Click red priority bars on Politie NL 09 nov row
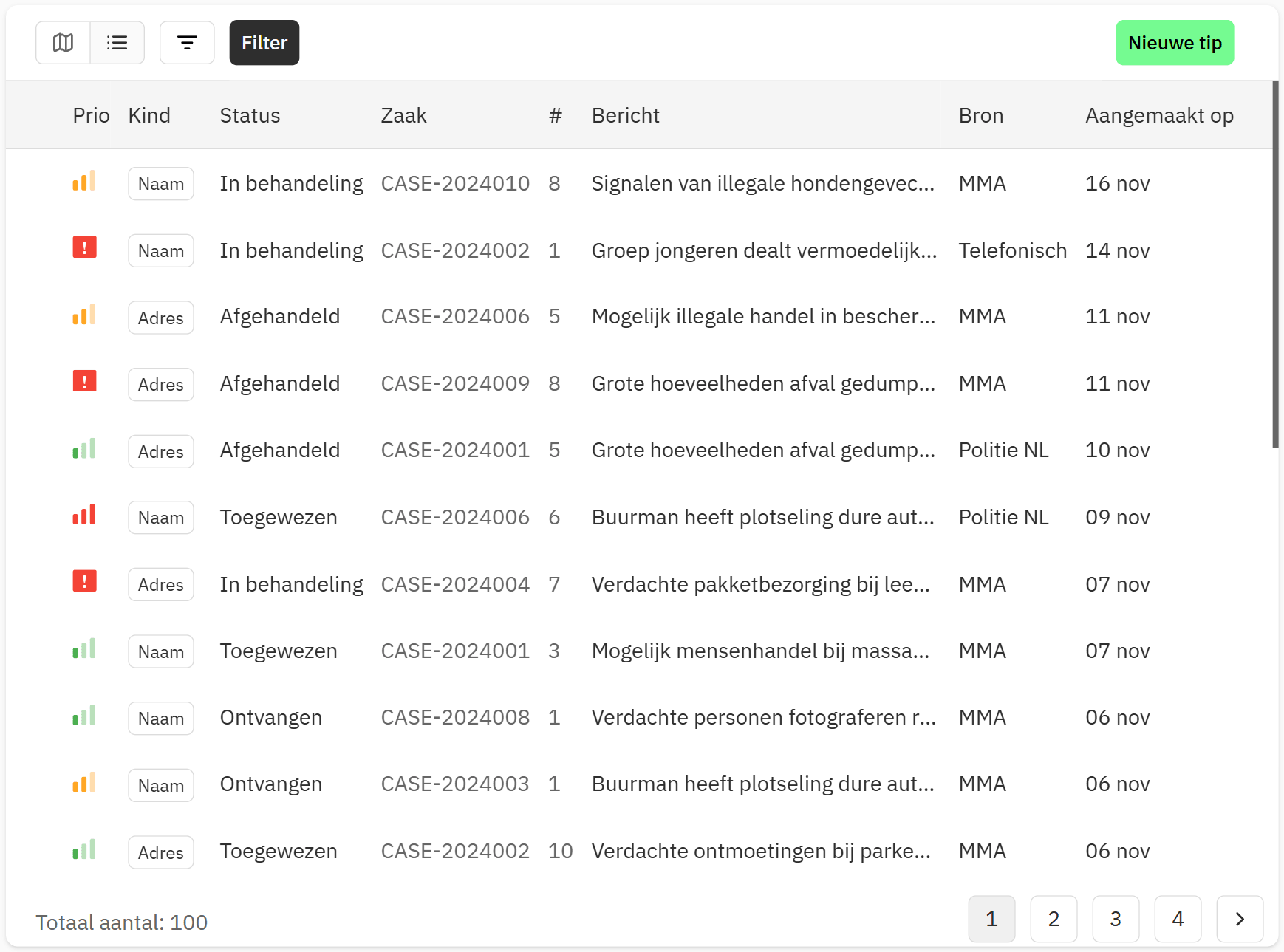Screen dimensions: 1284x952 click(84, 515)
